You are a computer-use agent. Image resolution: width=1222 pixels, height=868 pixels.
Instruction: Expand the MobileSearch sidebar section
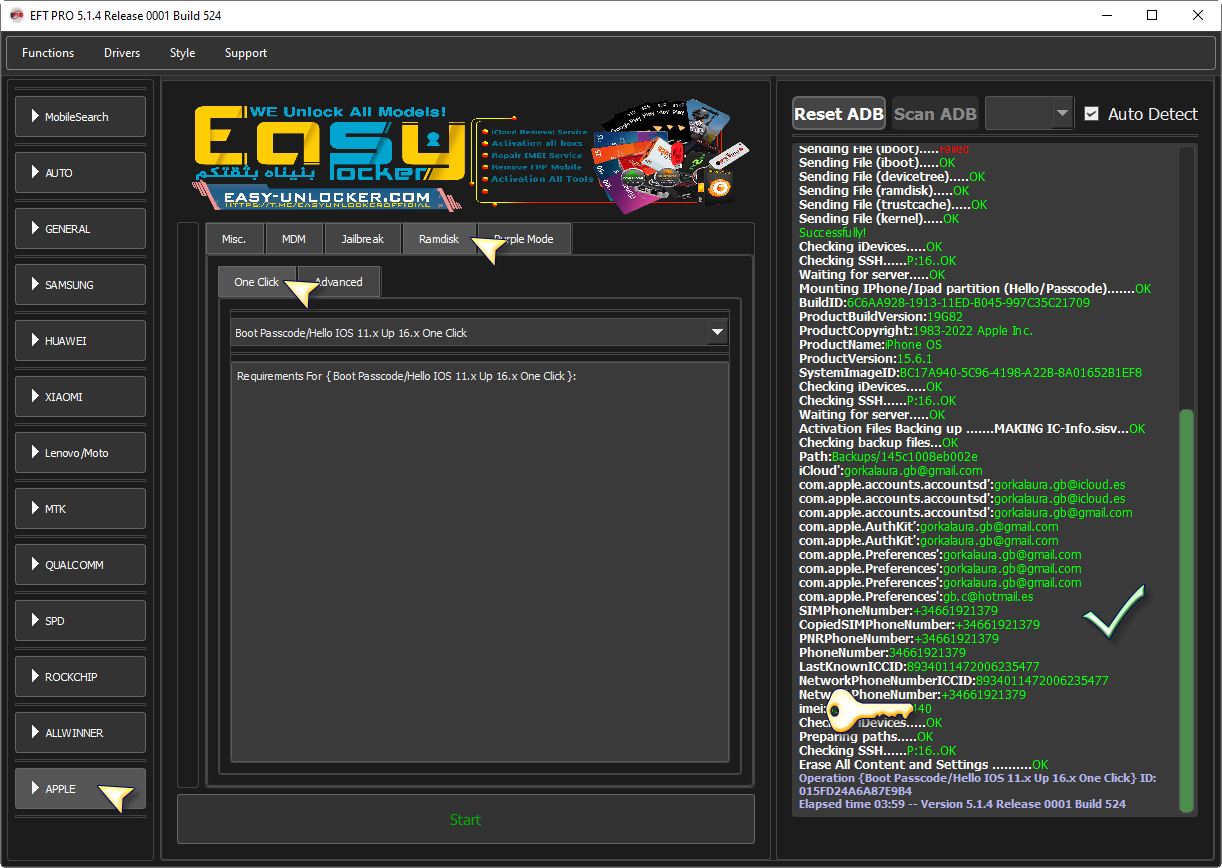(81, 117)
